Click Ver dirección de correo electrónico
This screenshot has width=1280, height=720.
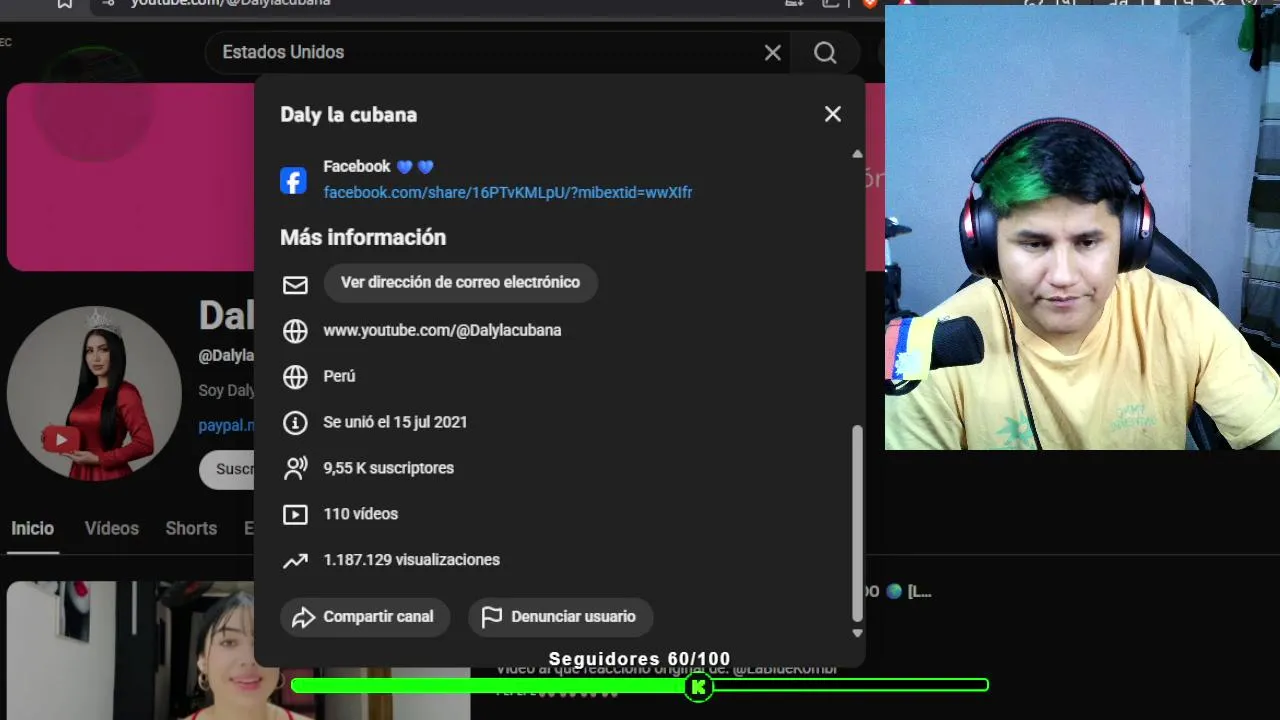(x=460, y=283)
